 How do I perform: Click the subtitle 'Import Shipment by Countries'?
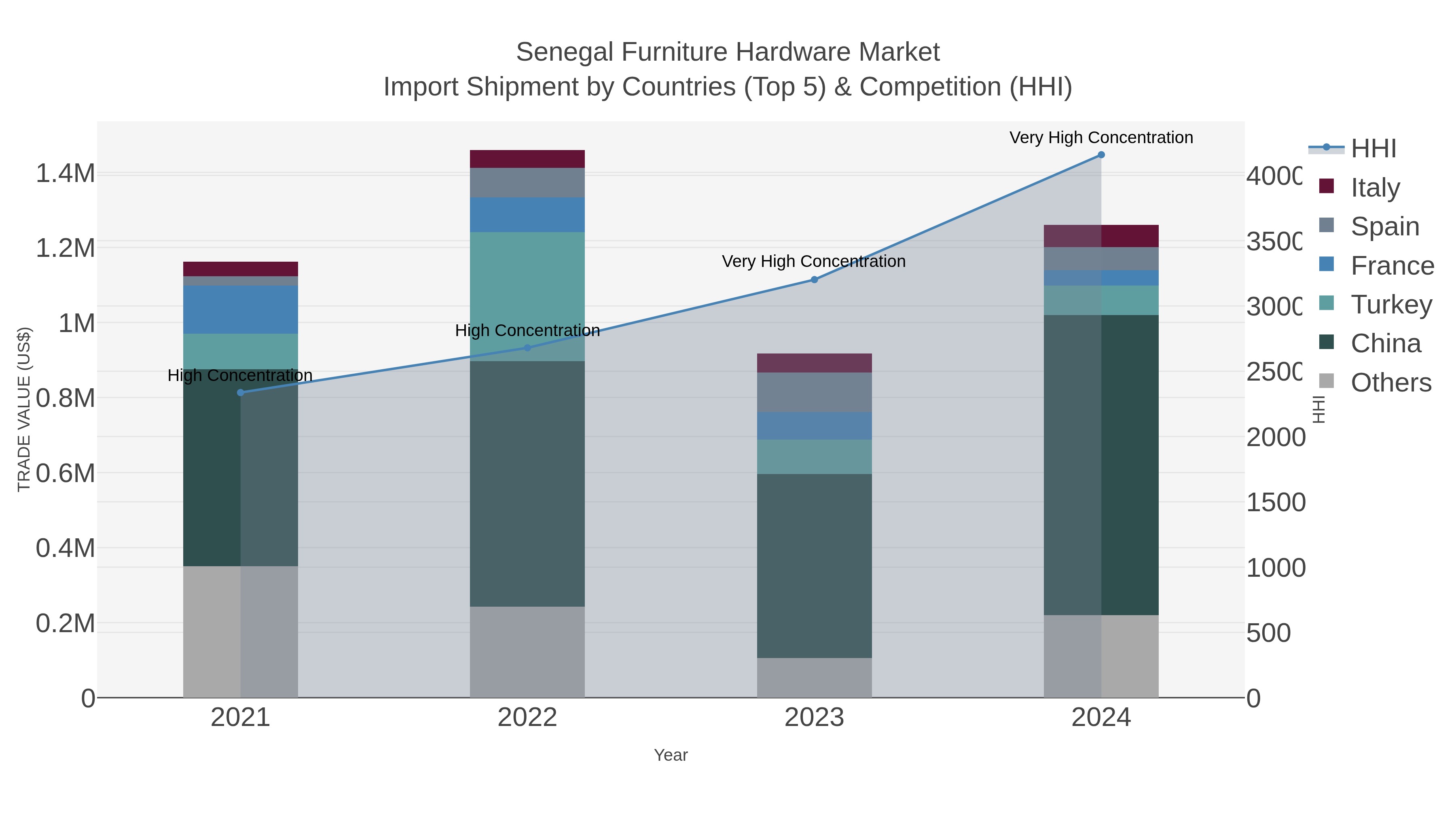pyautogui.click(x=560, y=87)
